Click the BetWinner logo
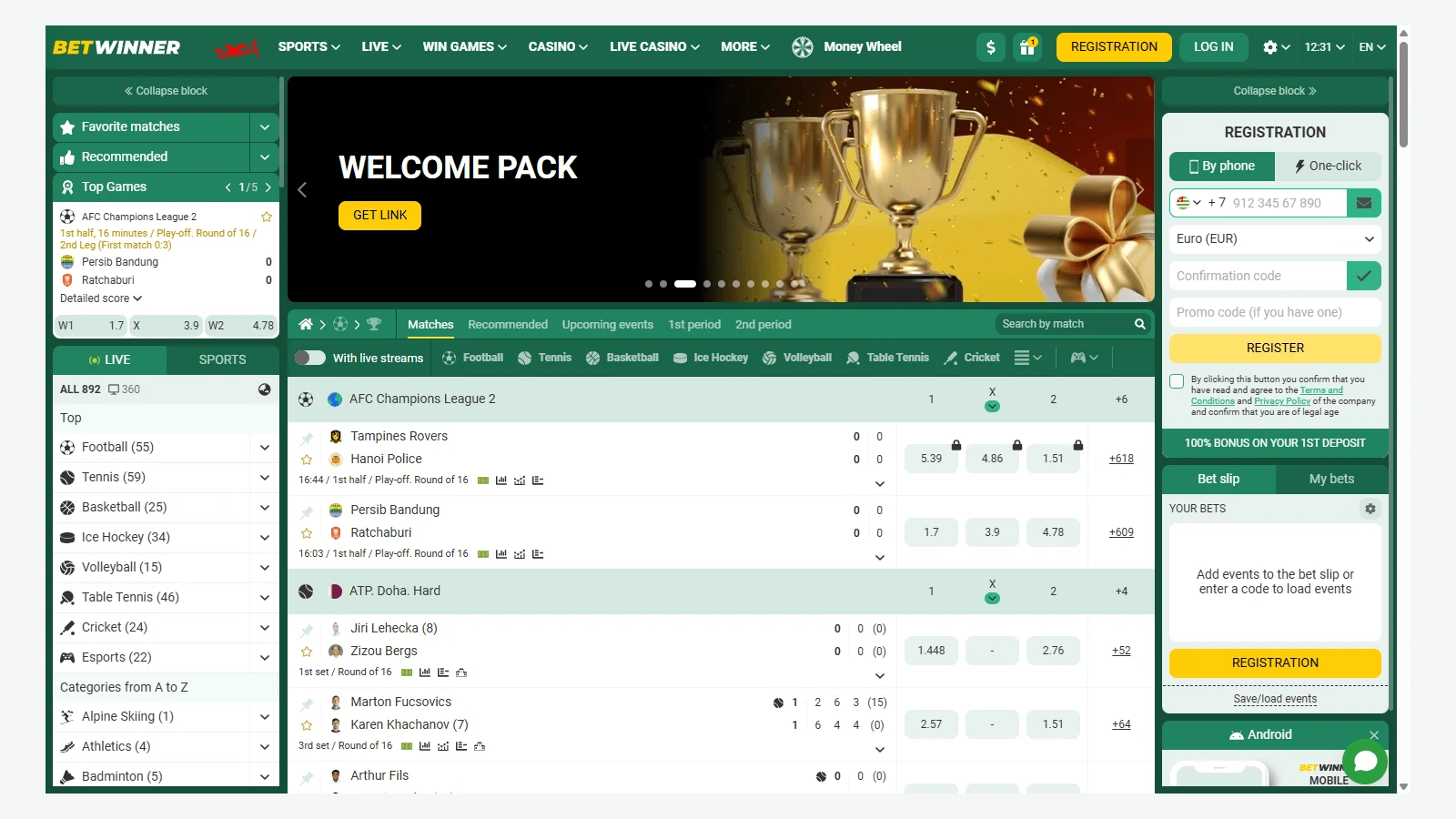The width and height of the screenshot is (1456, 819). tap(116, 47)
